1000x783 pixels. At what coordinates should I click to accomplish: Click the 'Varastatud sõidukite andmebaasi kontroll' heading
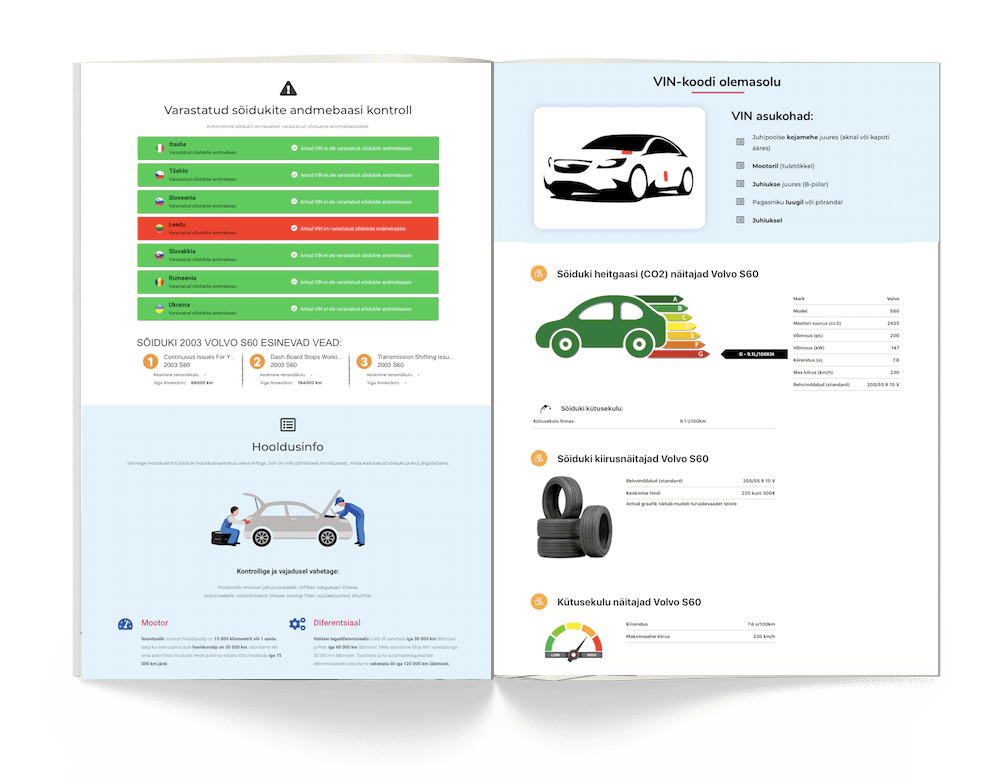[288, 110]
